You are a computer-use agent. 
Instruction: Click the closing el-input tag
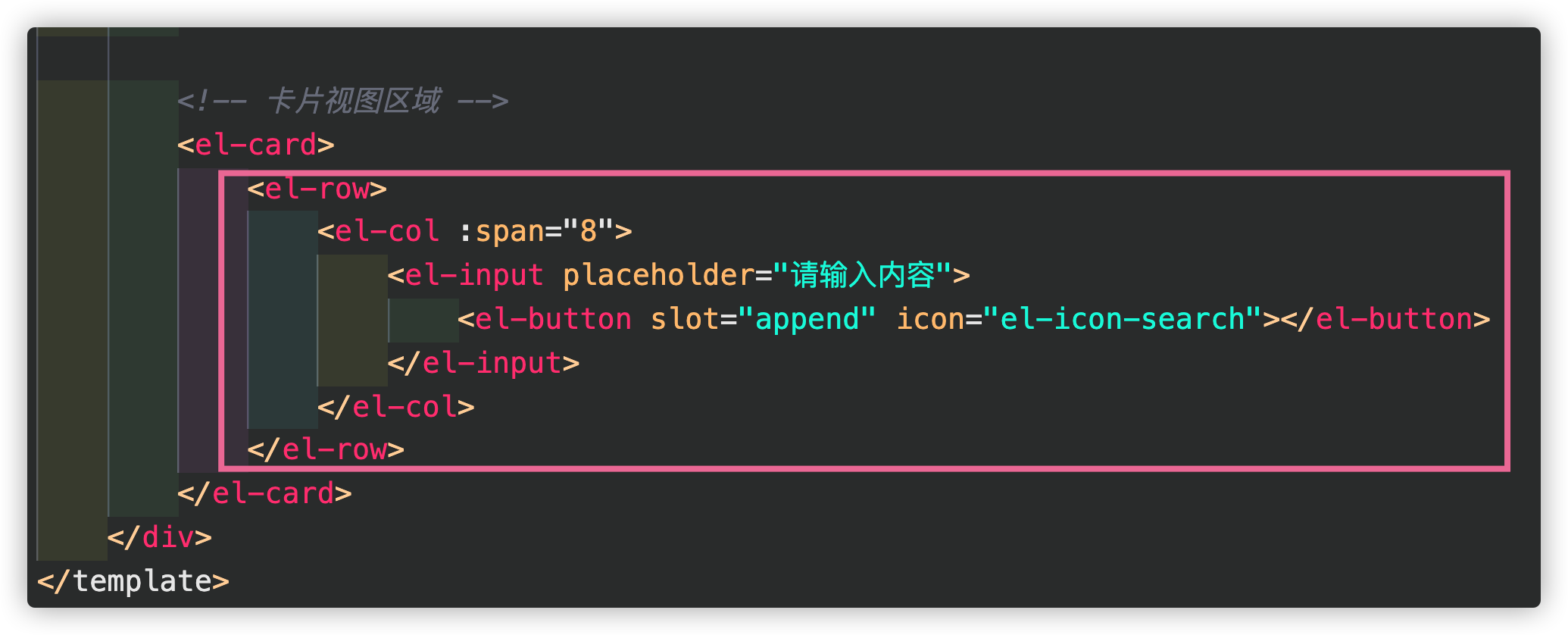pyautogui.click(x=483, y=363)
